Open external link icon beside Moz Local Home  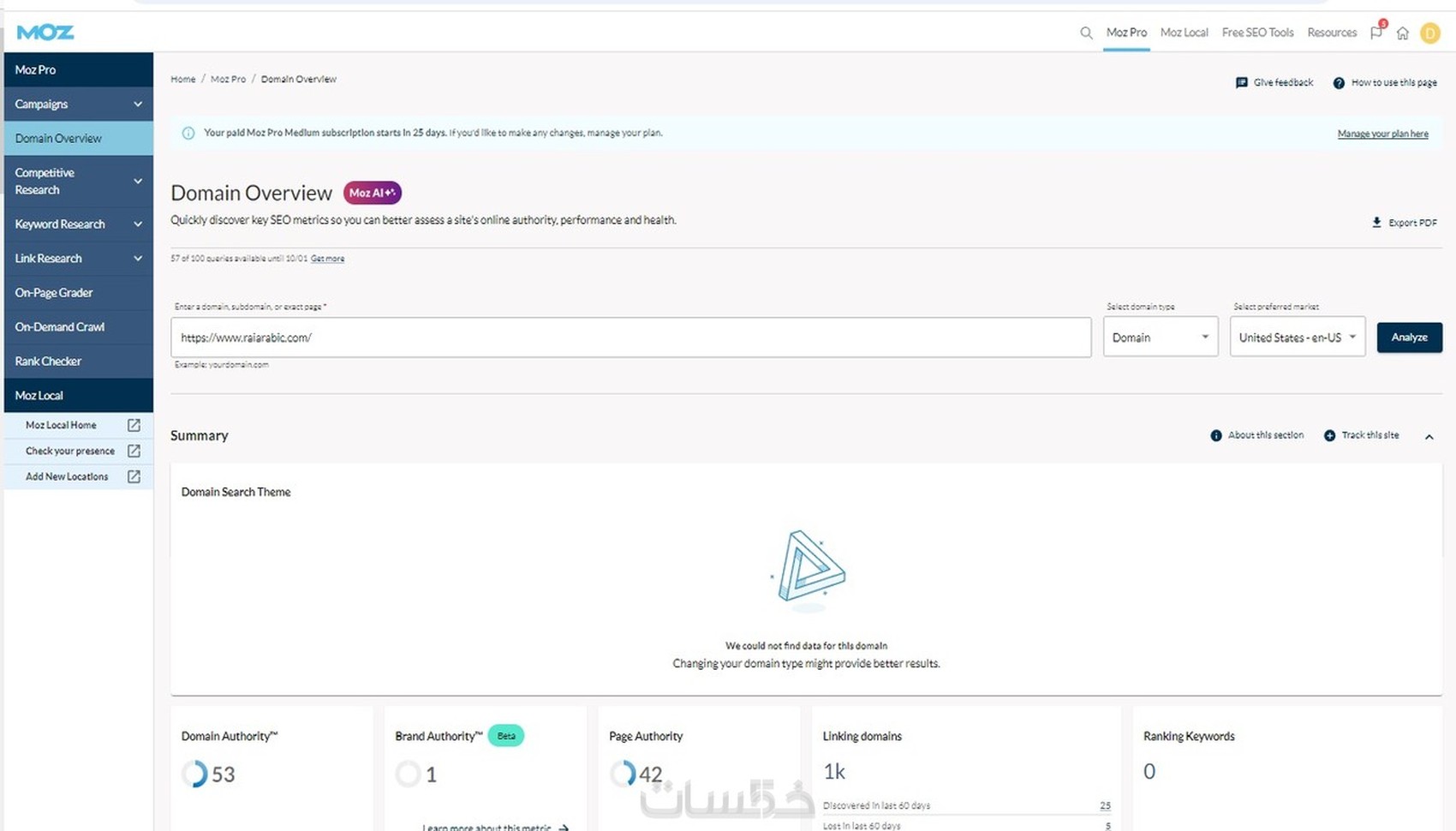134,425
